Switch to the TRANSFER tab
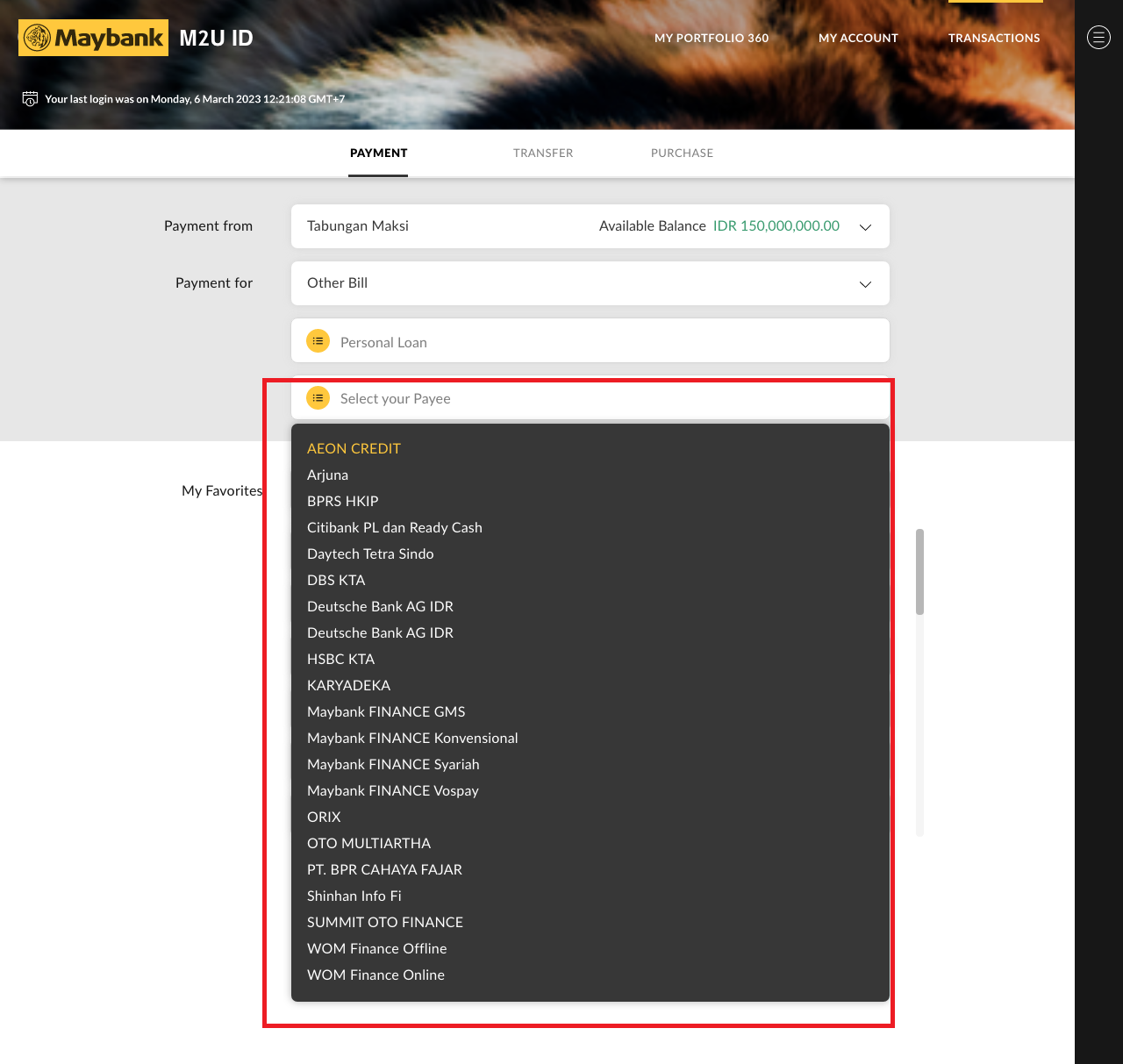The width and height of the screenshot is (1123, 1064). (543, 153)
